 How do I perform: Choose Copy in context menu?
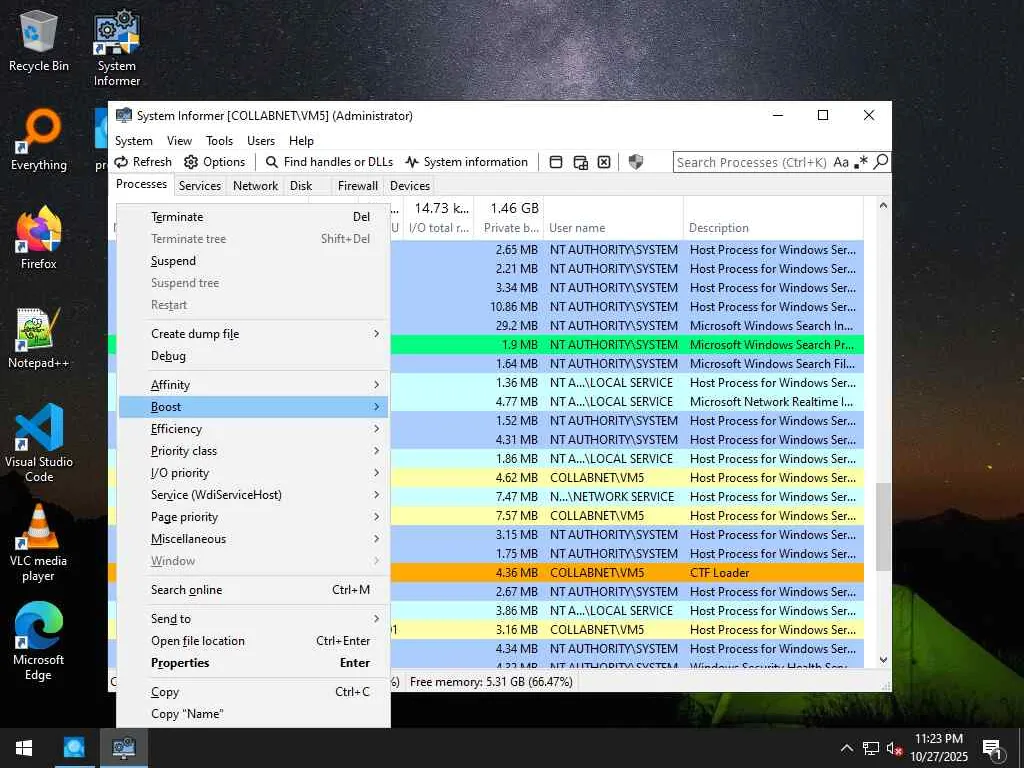click(x=253, y=692)
